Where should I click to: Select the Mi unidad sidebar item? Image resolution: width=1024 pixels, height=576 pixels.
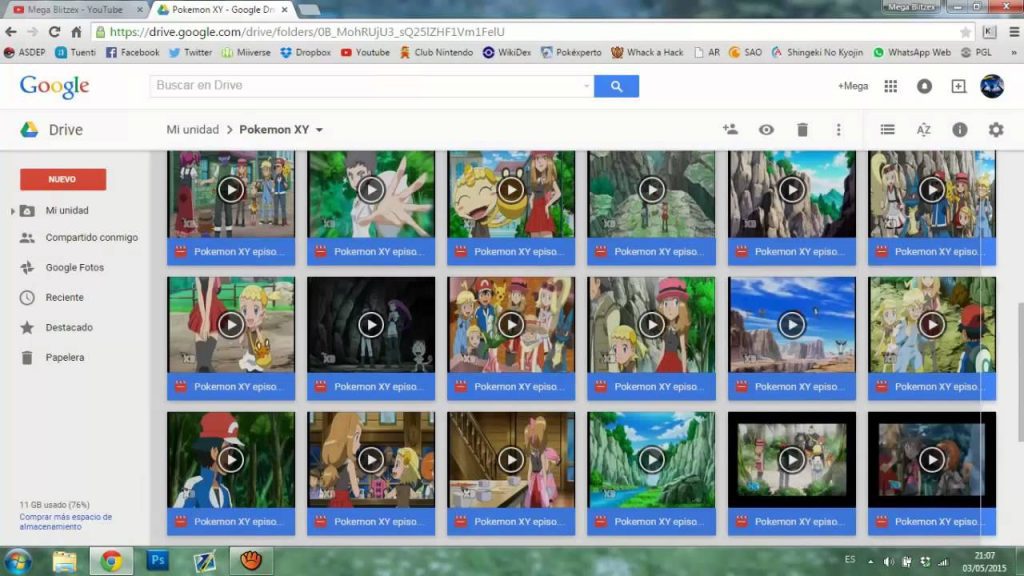point(67,210)
